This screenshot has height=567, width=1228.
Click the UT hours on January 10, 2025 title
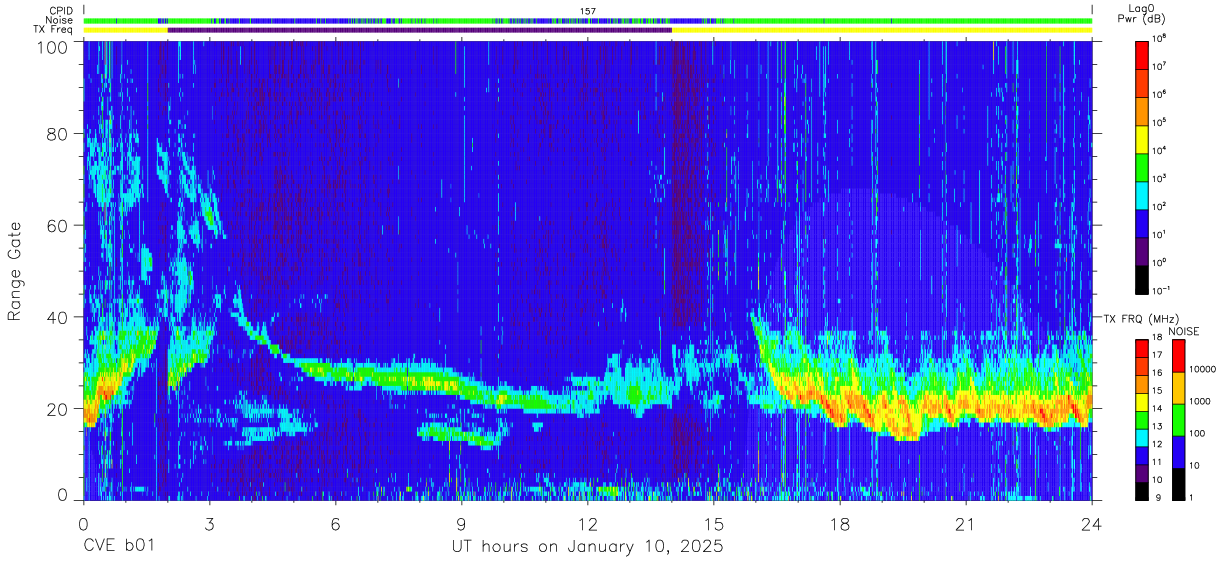tap(587, 548)
